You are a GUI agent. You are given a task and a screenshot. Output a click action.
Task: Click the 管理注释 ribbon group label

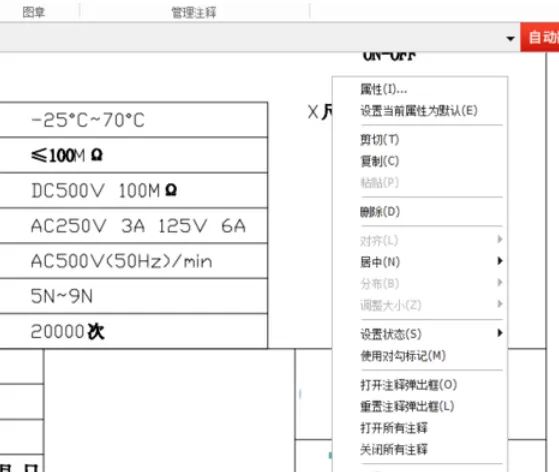click(x=194, y=13)
